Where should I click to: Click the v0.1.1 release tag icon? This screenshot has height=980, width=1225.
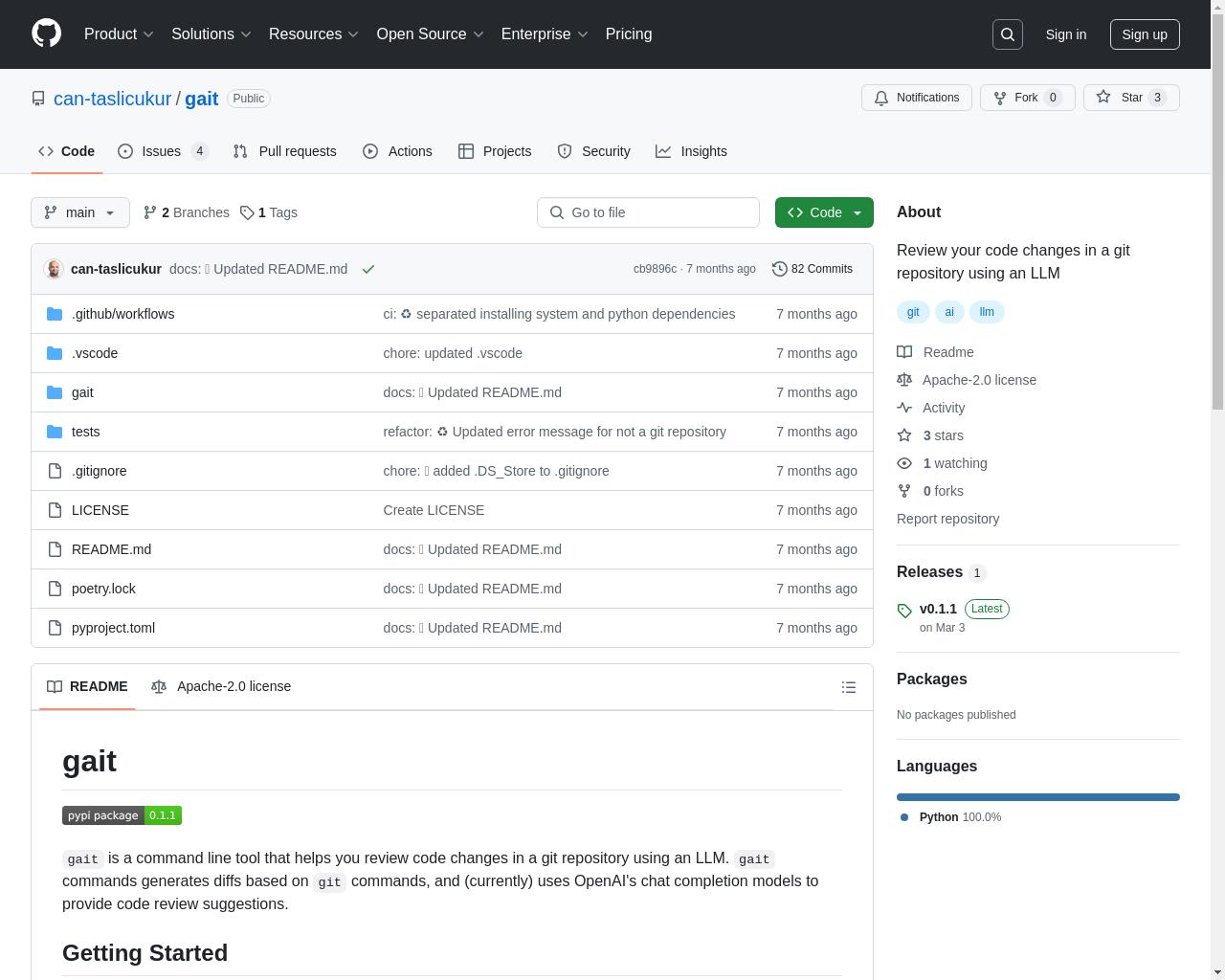pyautogui.click(x=904, y=611)
